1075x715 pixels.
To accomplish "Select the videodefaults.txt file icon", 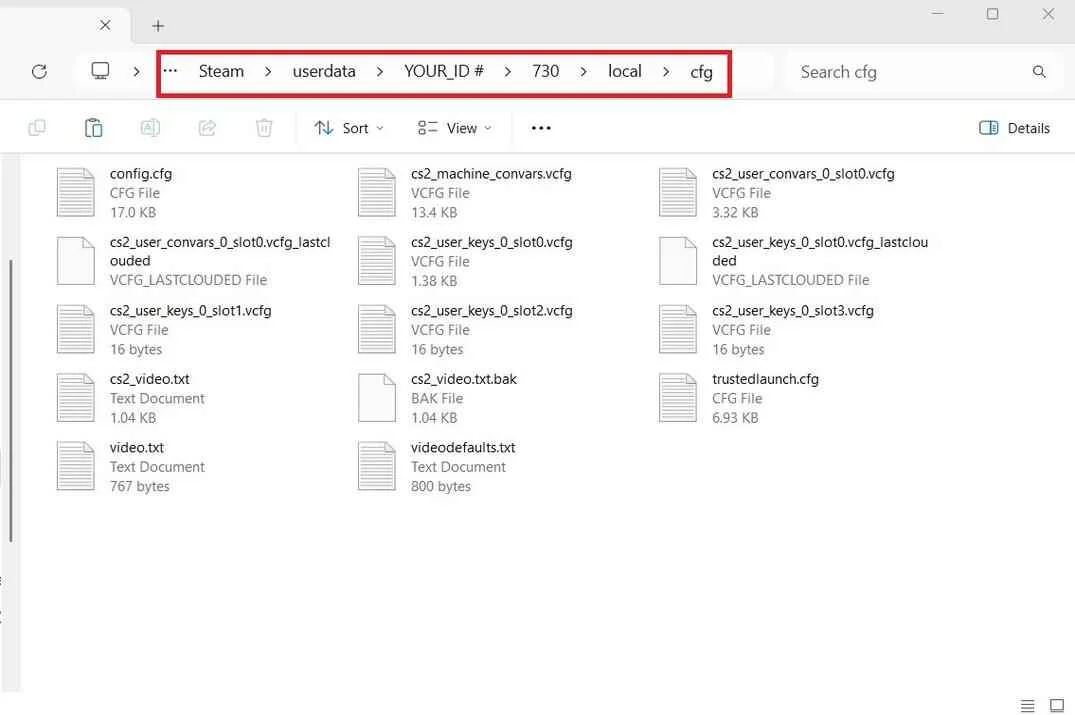I will point(376,466).
